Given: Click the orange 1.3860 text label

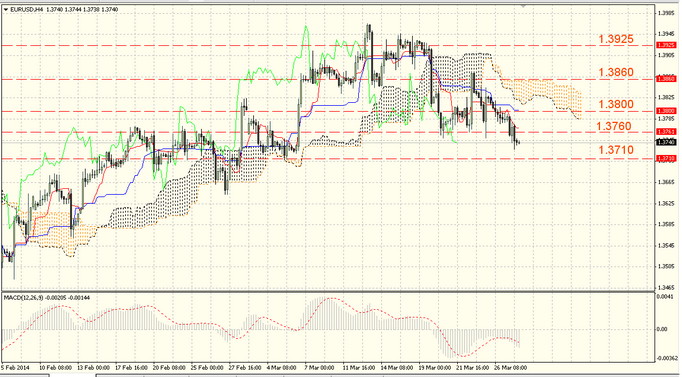Looking at the screenshot, I should [616, 72].
